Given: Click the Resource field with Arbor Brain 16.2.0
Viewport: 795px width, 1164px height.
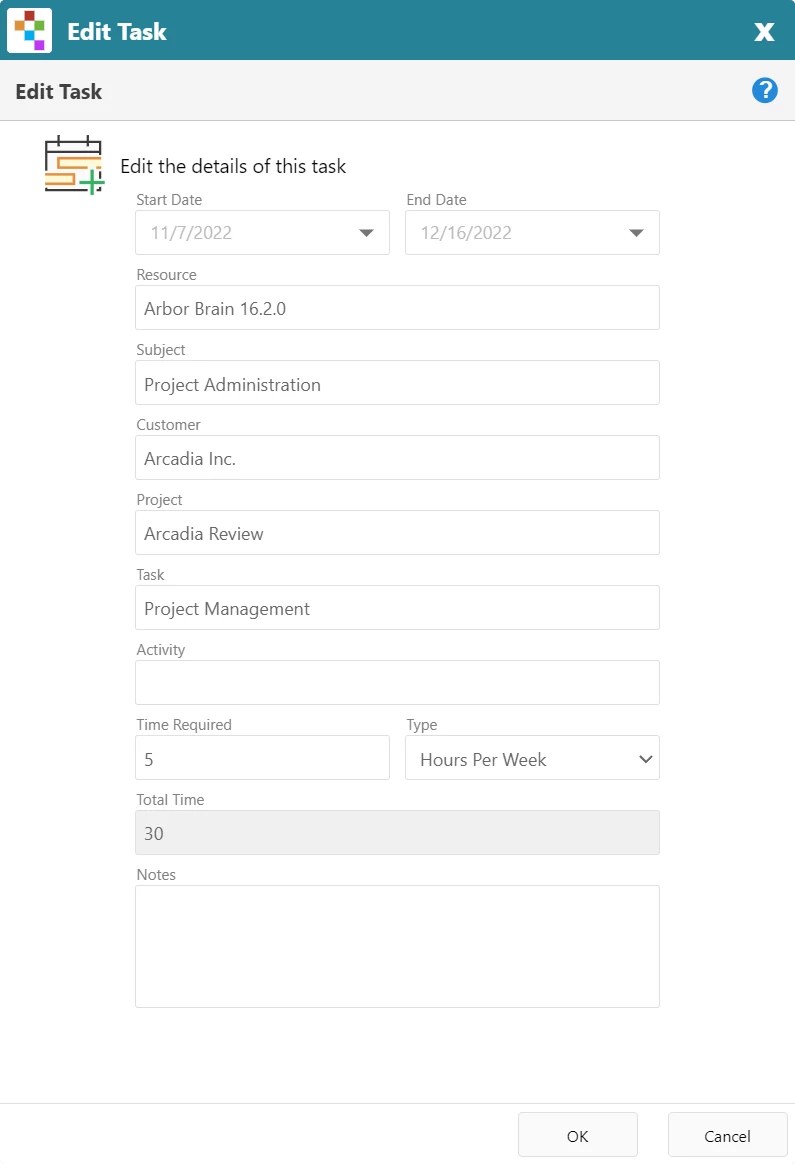Looking at the screenshot, I should click(397, 308).
